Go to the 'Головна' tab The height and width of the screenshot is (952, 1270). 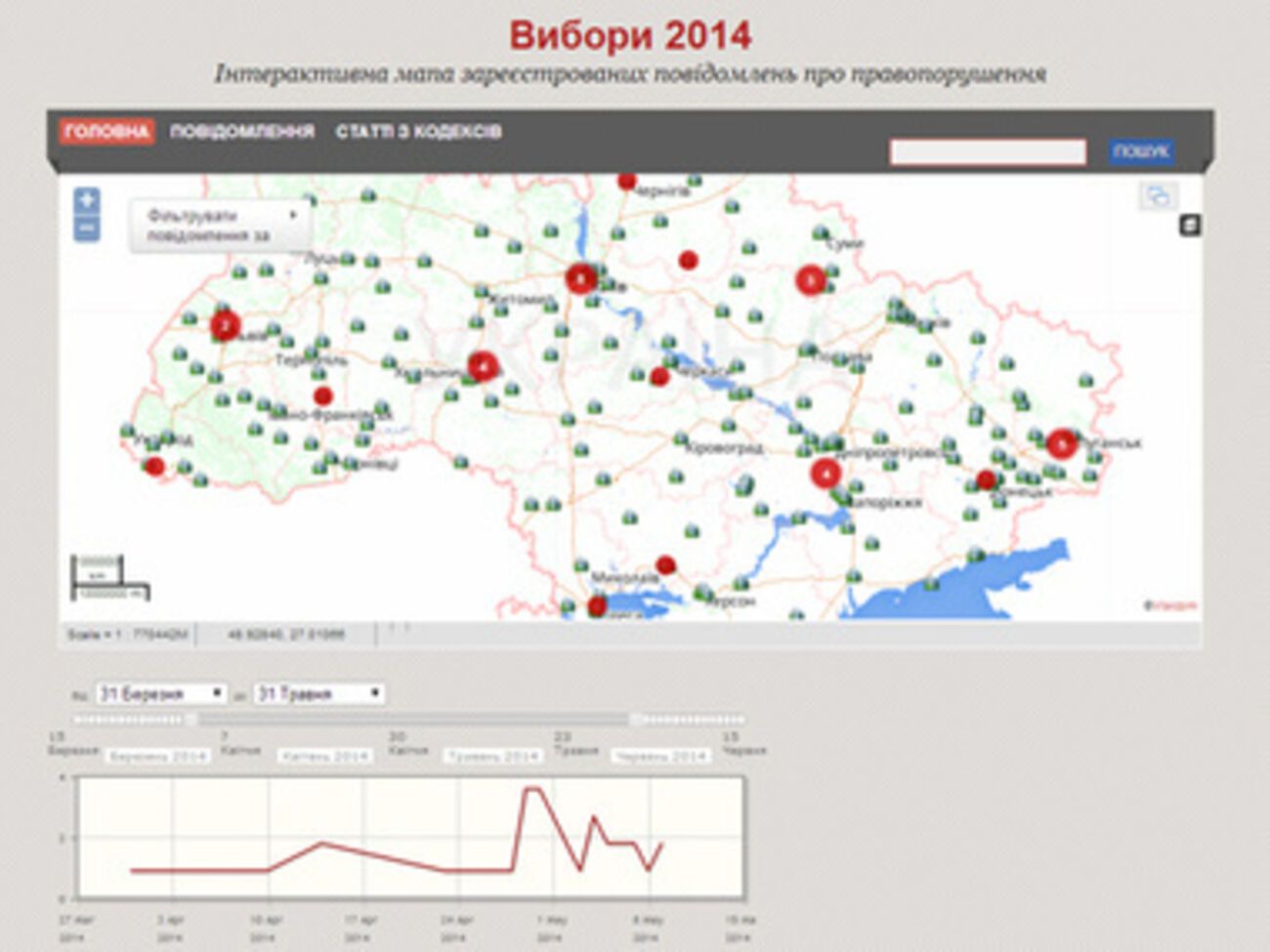click(106, 132)
